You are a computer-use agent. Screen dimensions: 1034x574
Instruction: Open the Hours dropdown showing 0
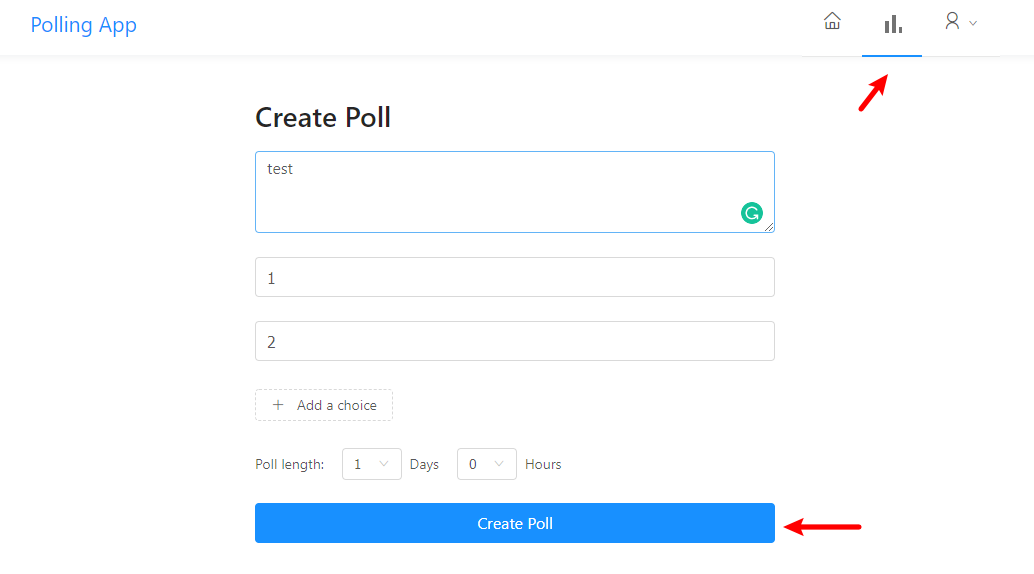(x=486, y=464)
